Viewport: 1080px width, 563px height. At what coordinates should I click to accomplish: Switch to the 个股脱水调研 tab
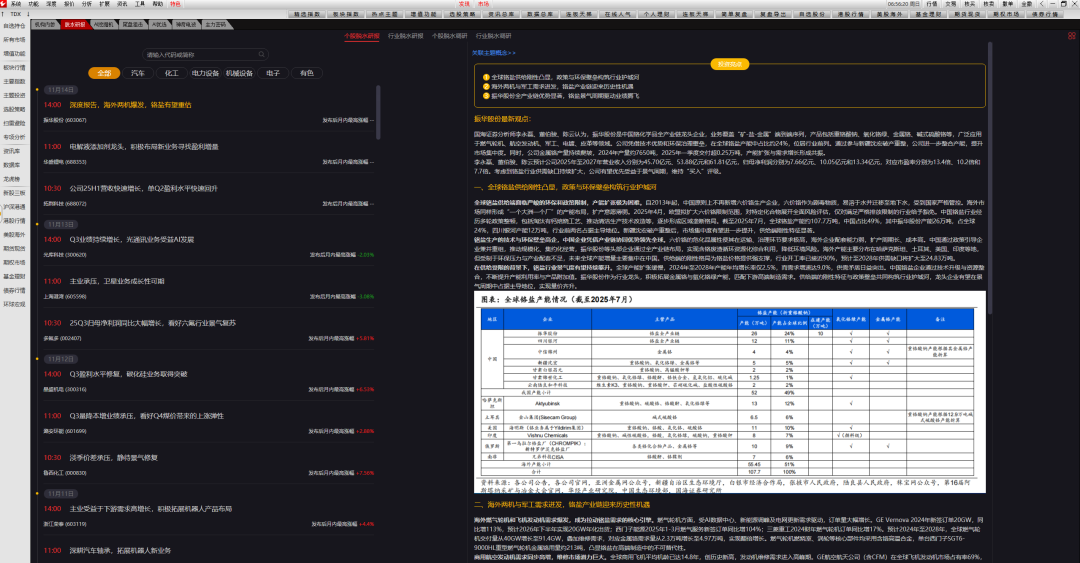(x=450, y=35)
